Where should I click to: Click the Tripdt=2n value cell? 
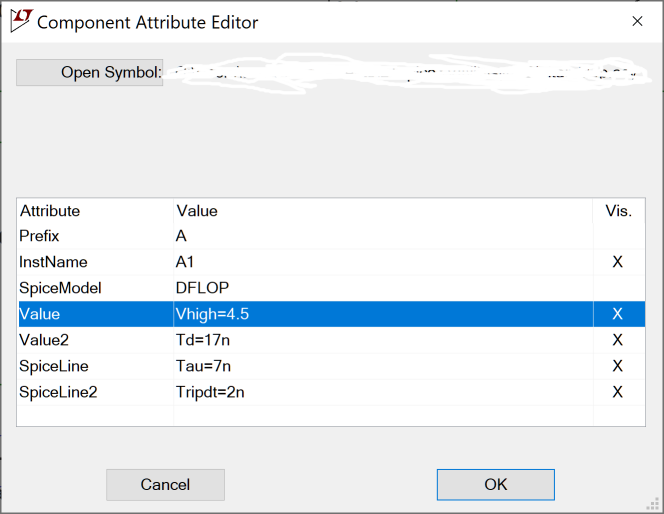(383, 392)
